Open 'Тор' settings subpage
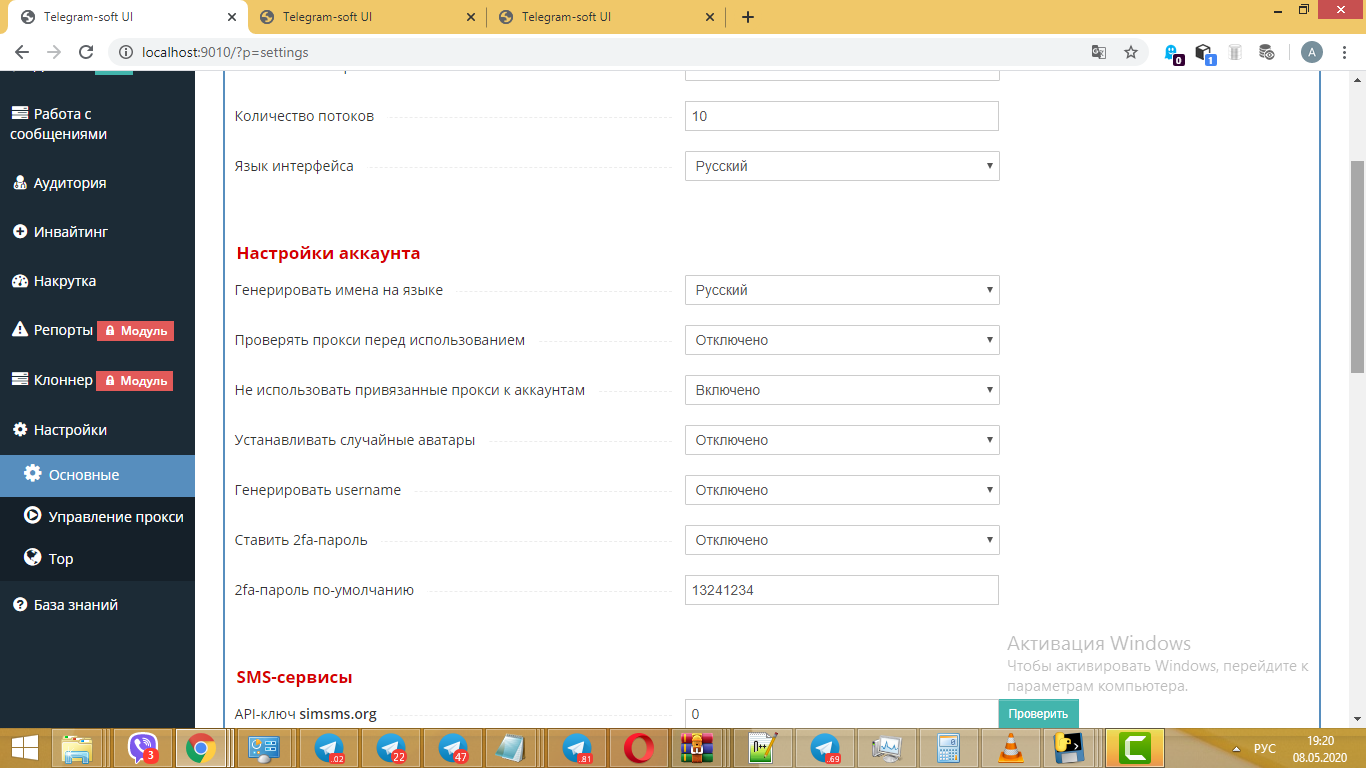1366x768 pixels. click(97, 559)
